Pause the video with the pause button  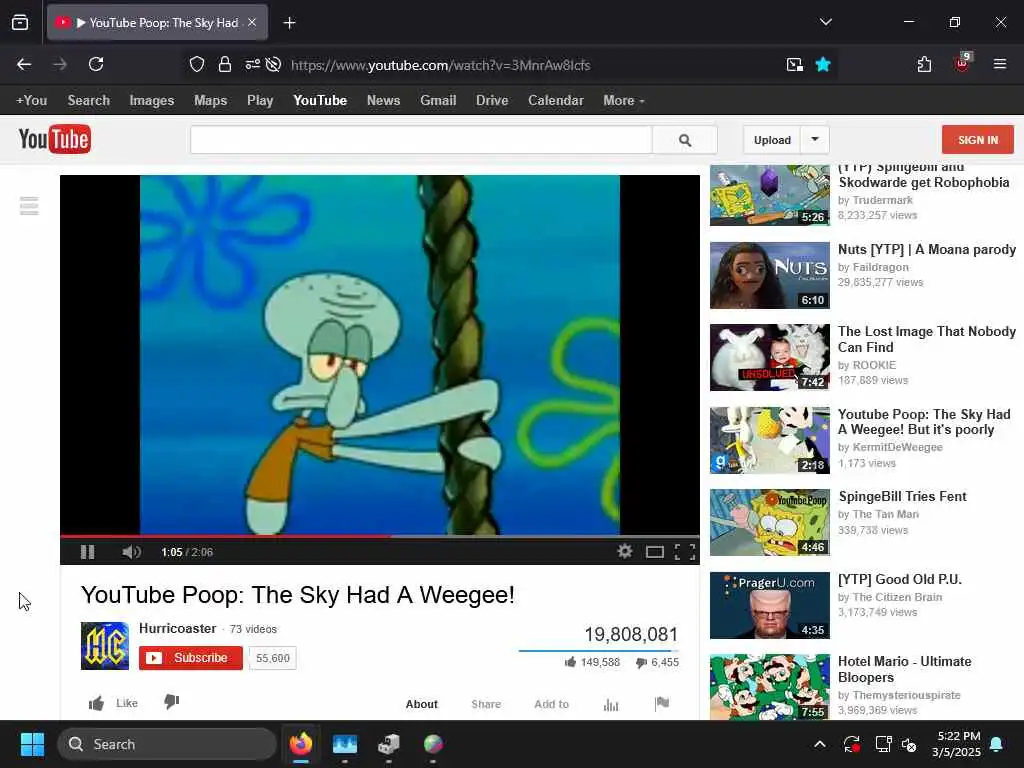pyautogui.click(x=88, y=552)
